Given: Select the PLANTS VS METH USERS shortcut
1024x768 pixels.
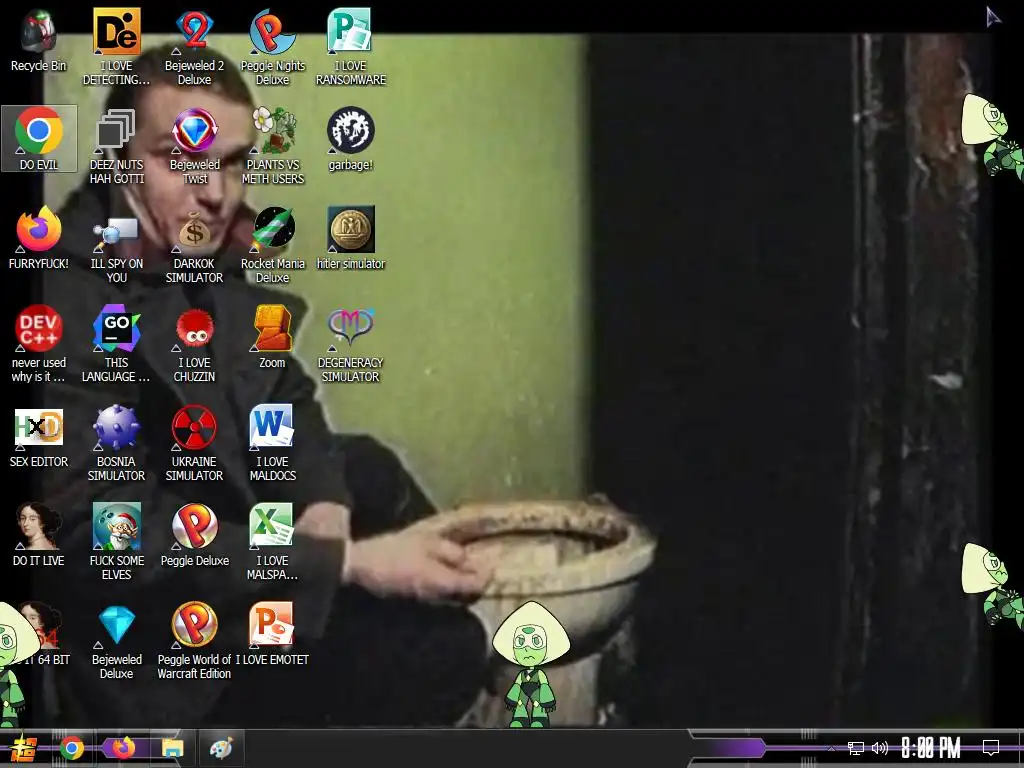Looking at the screenshot, I should (272, 146).
